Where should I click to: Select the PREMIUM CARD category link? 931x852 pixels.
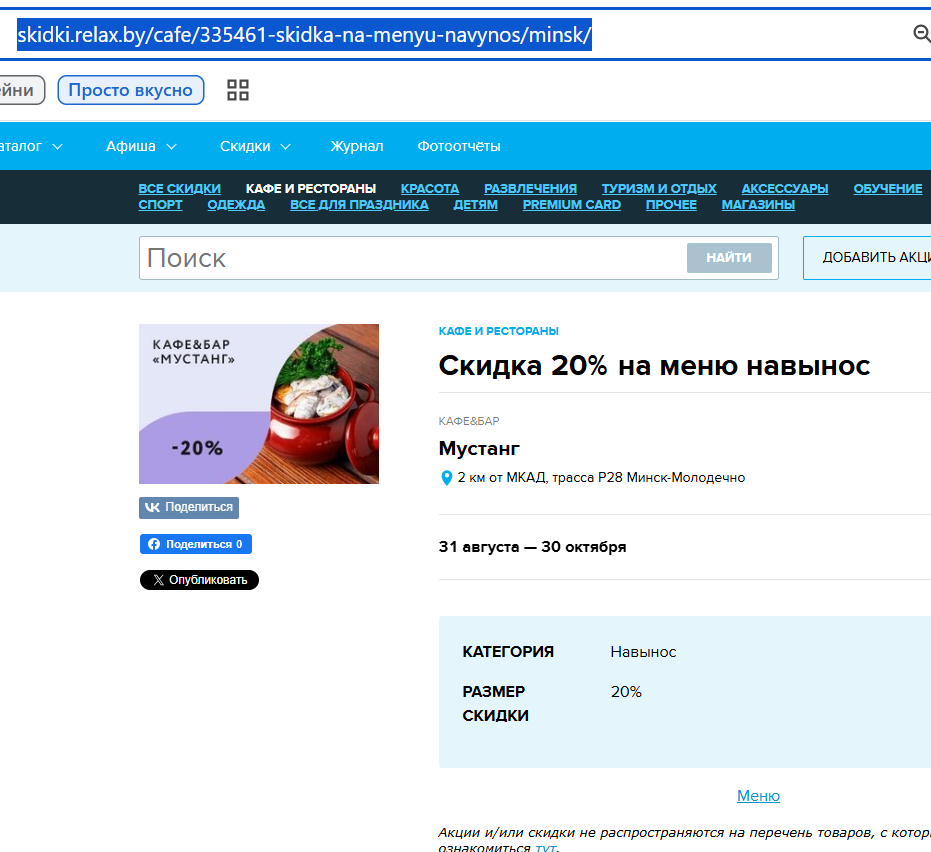tap(572, 205)
